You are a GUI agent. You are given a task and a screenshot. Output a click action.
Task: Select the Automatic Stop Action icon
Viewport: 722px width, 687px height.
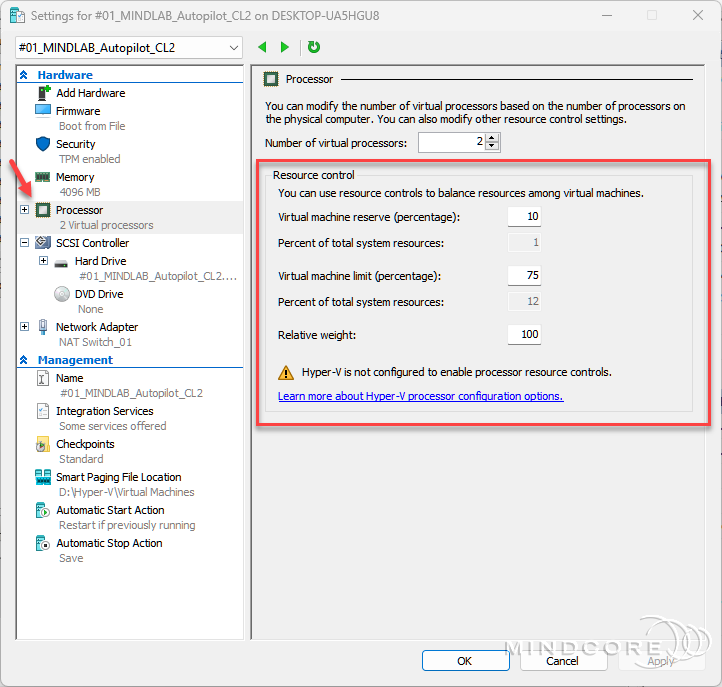pyautogui.click(x=42, y=543)
